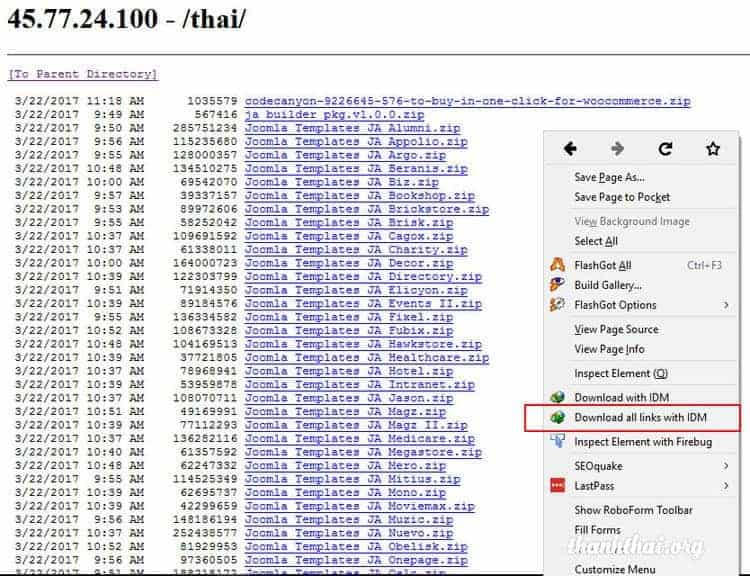This screenshot has width=750, height=576.
Task: Open View Page Source menu entry
Action: (x=616, y=329)
